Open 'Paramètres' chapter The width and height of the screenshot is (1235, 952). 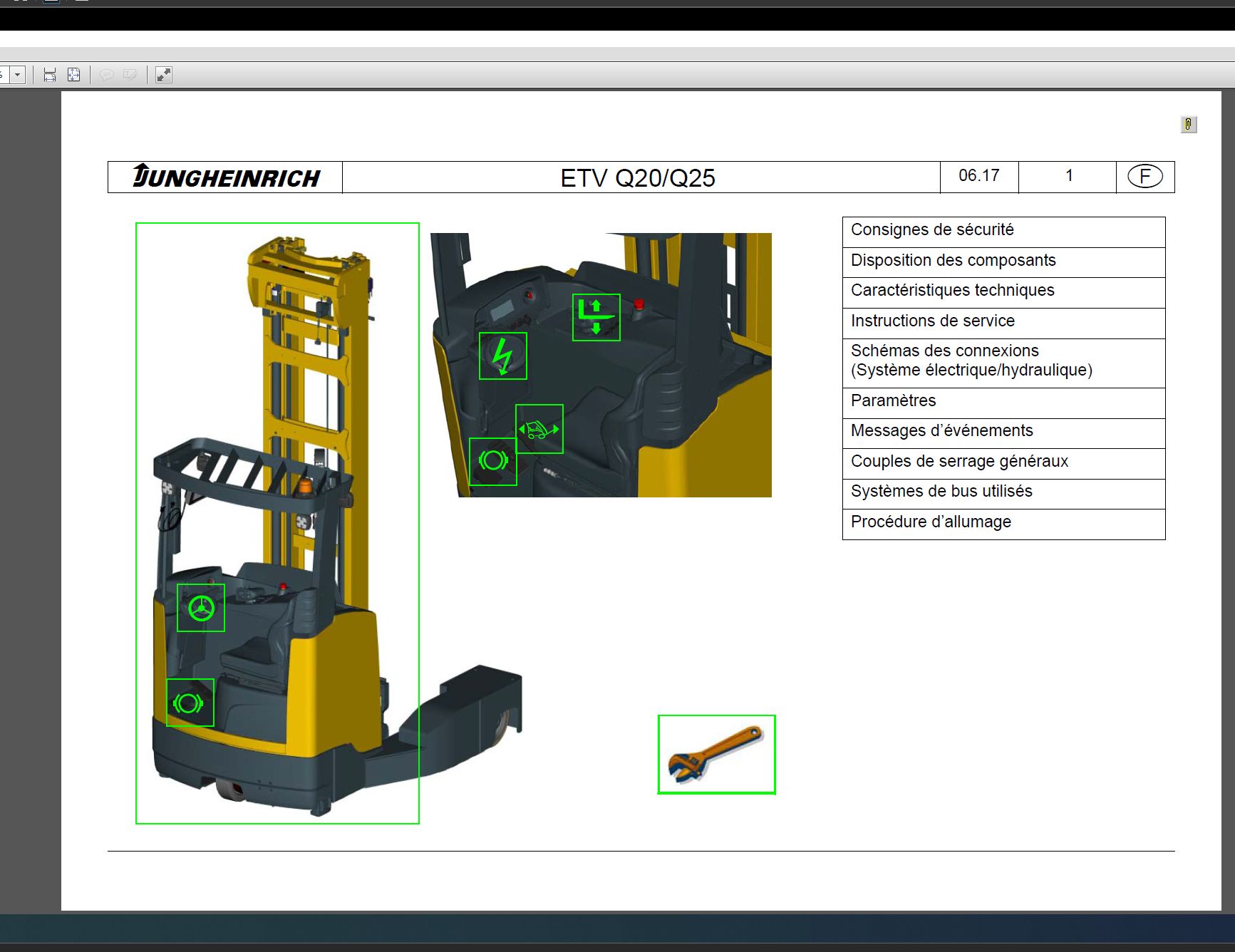pos(1003,403)
